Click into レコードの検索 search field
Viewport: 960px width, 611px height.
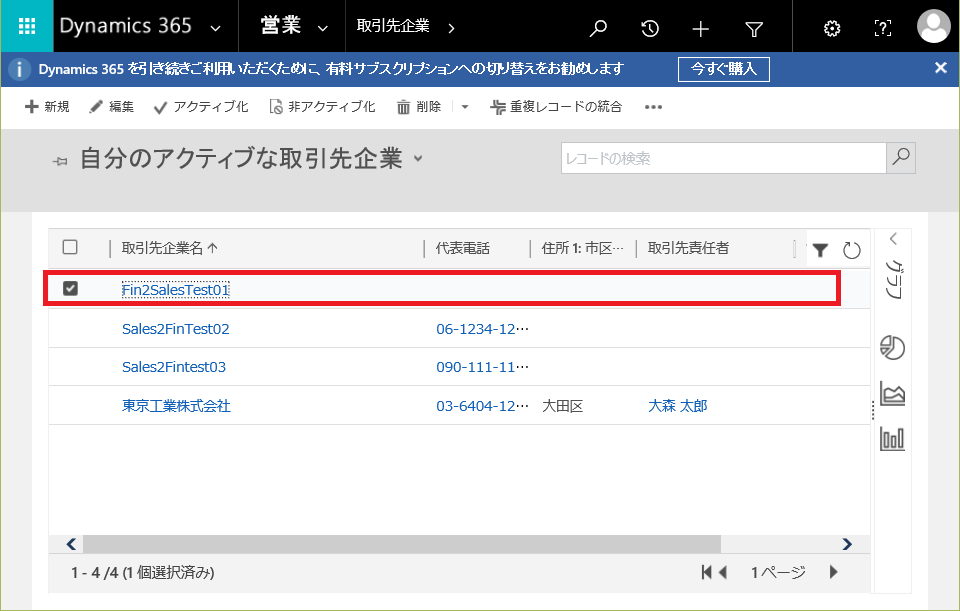coord(723,159)
